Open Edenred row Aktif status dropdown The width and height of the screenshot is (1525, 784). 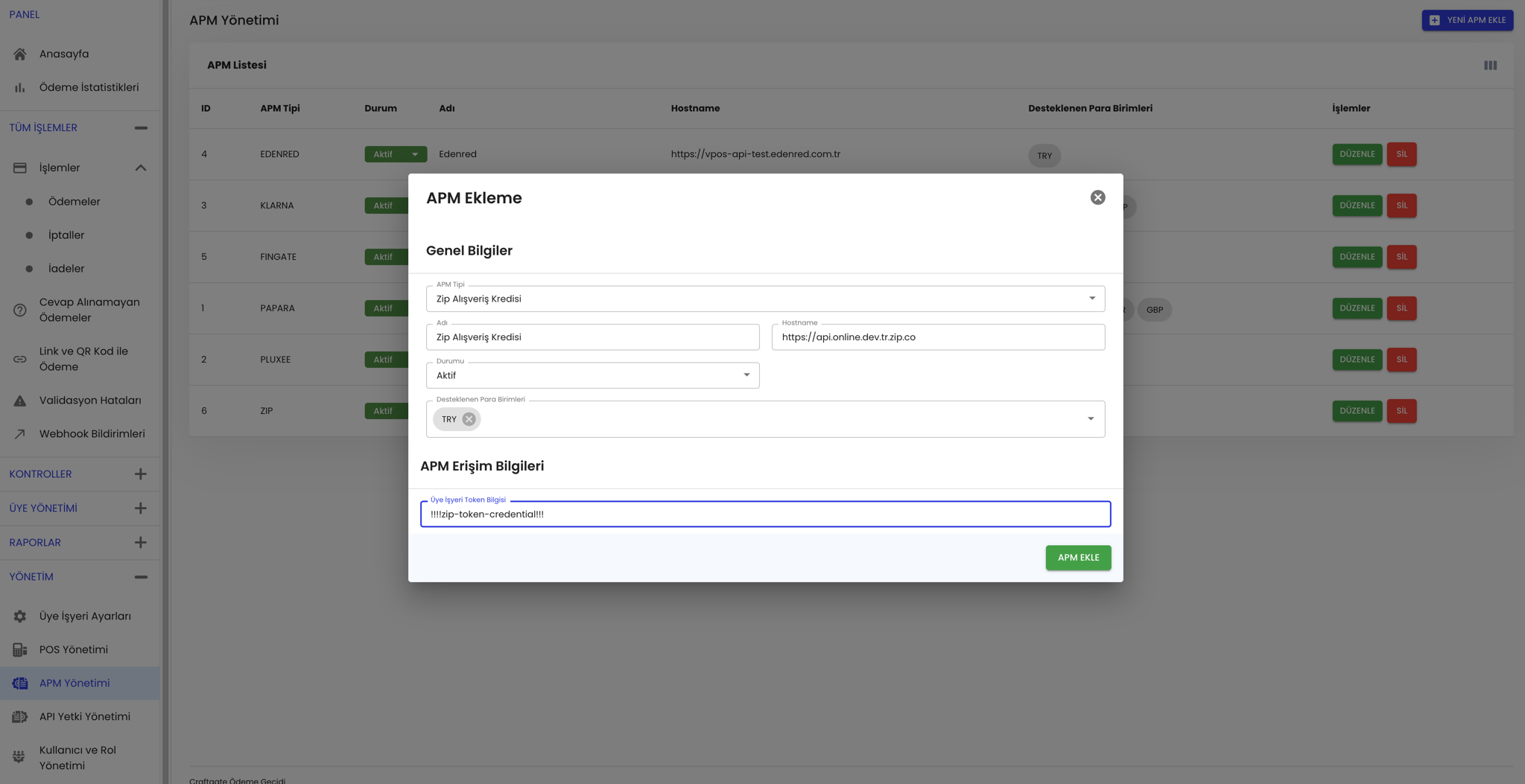[x=396, y=154]
